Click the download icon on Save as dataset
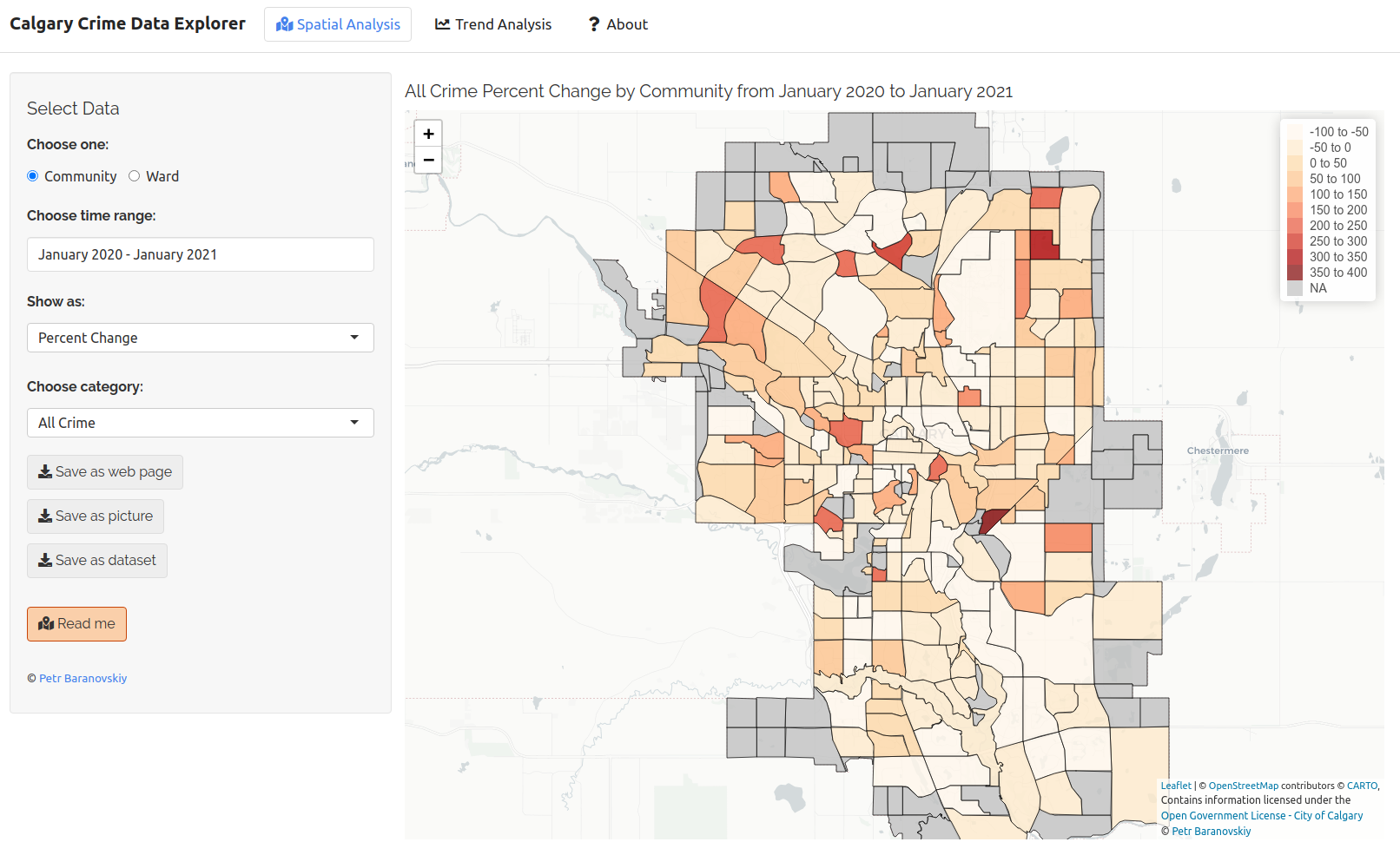1400x842 pixels. (45, 561)
